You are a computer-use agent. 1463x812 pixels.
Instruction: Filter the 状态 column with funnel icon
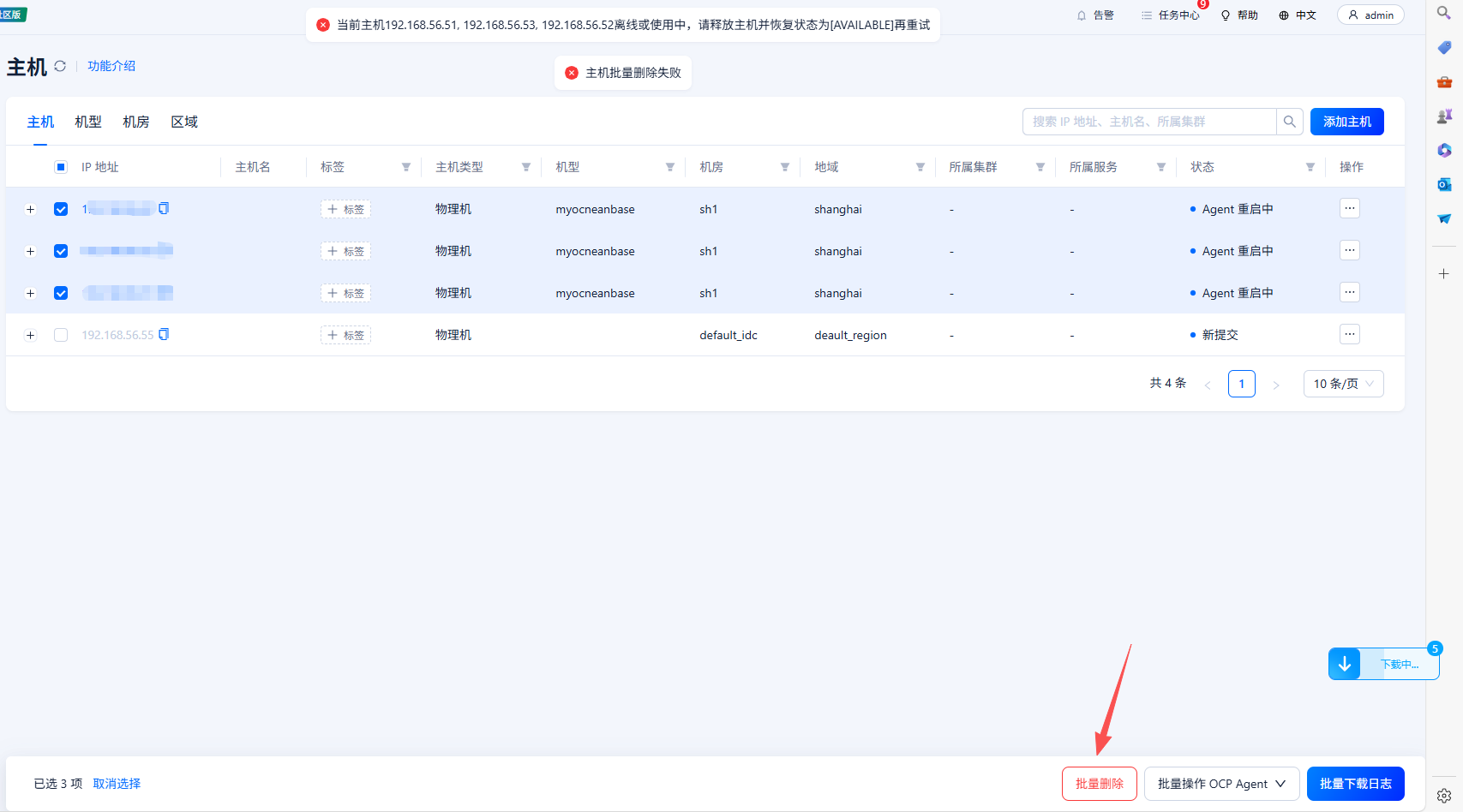pyautogui.click(x=1310, y=167)
